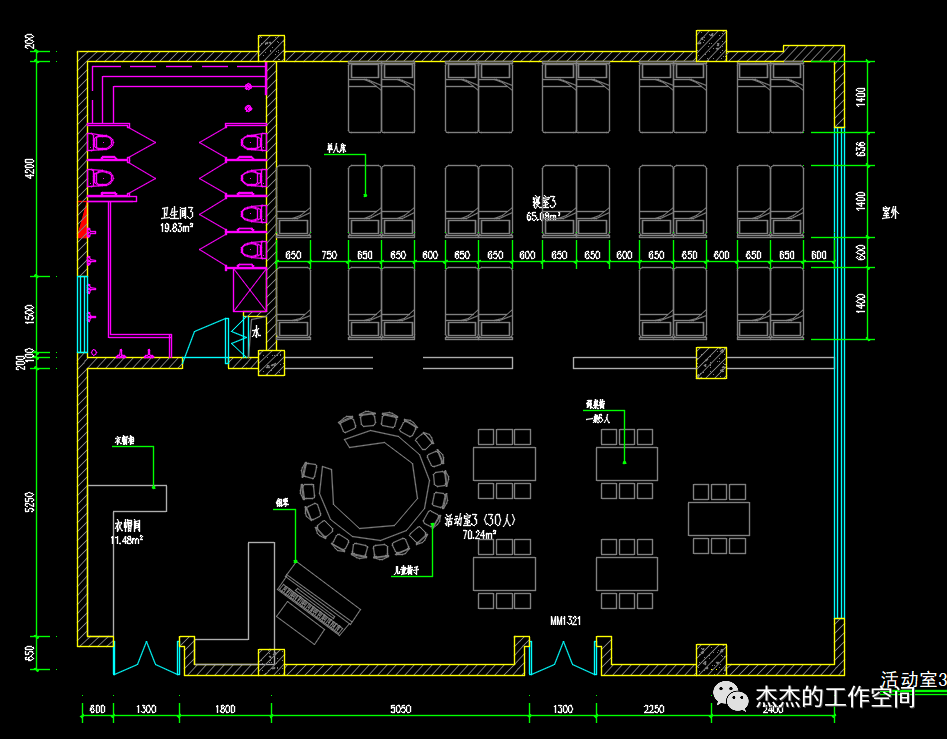Select the 衣帽柜 leader label
Screen dimensions: 947x739
(124, 441)
